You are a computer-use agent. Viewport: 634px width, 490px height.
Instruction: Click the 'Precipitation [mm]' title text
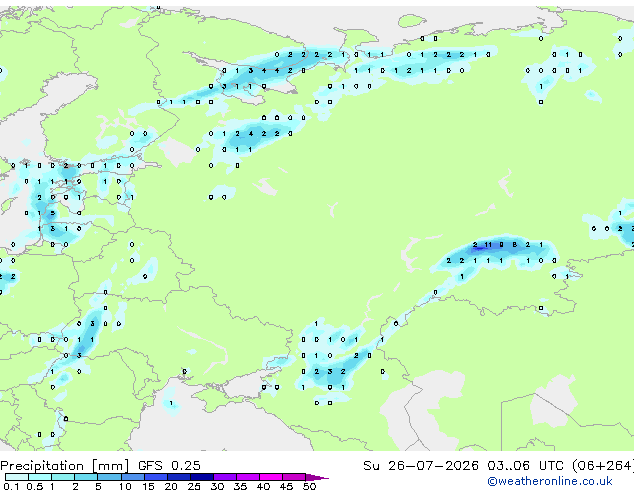[65, 466]
